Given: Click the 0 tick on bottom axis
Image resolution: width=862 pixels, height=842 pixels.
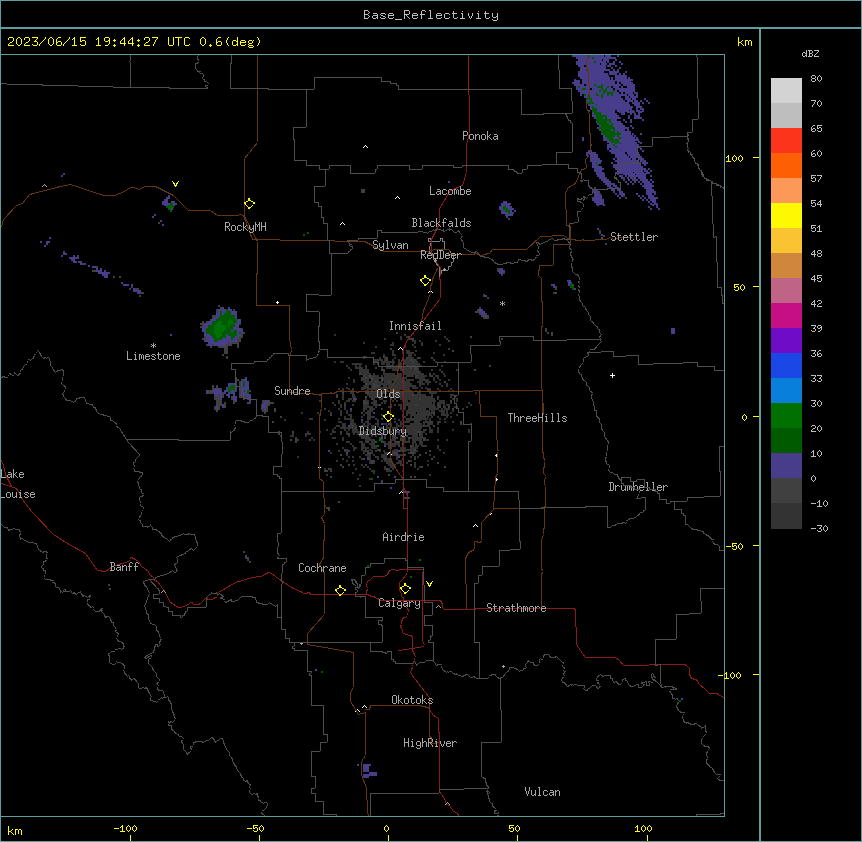Looking at the screenshot, I should click(x=386, y=829).
